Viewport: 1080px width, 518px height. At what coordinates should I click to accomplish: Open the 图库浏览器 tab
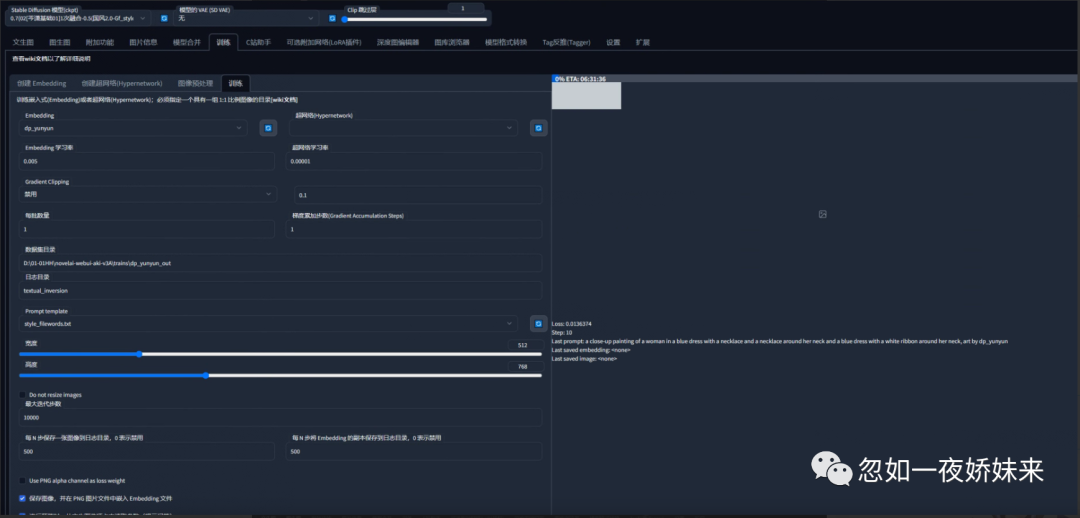coord(452,42)
